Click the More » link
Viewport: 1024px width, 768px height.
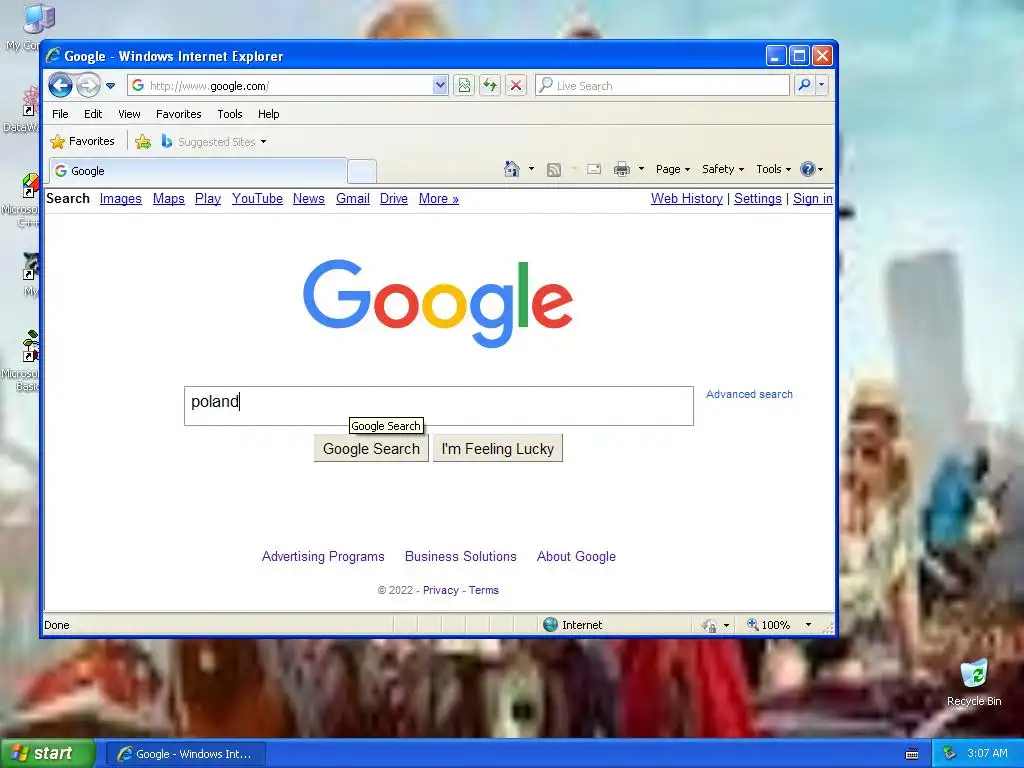[x=439, y=199]
